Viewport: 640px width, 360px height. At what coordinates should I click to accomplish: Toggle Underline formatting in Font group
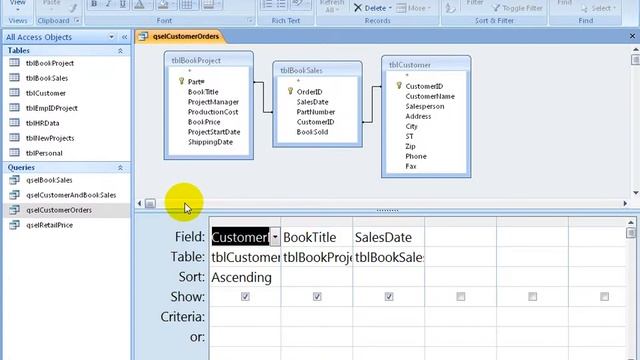(122, 4)
